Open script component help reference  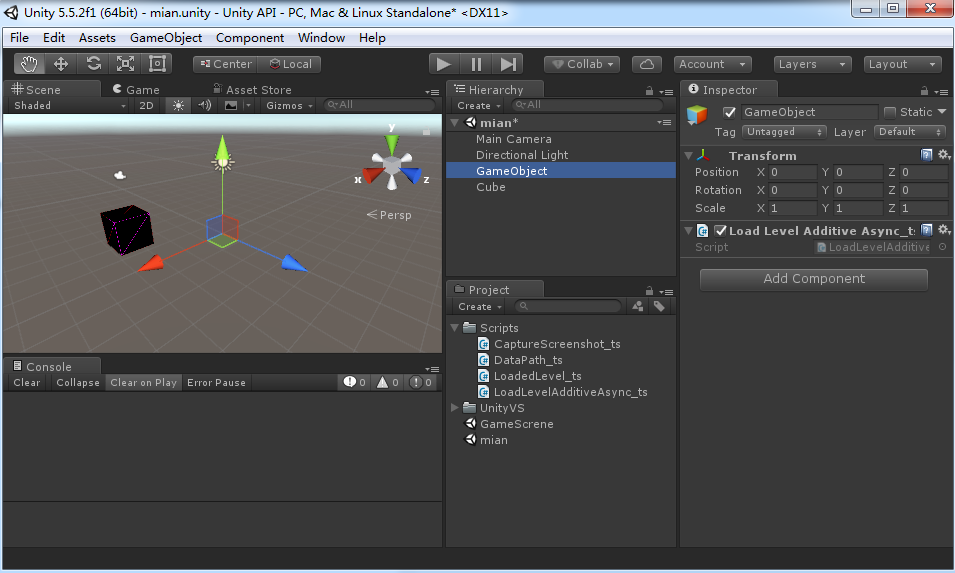[926, 230]
